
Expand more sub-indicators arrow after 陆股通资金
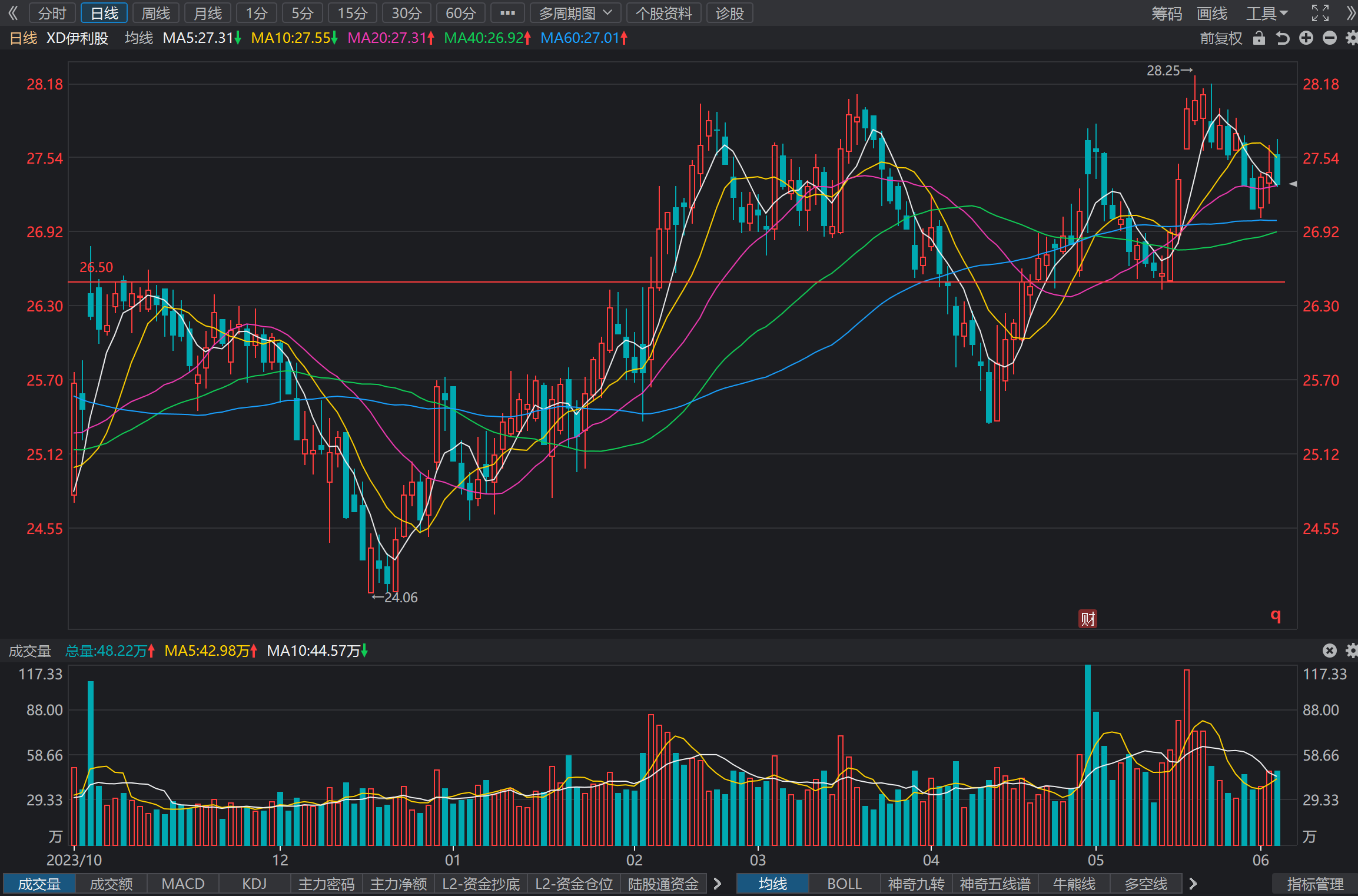click(x=717, y=884)
